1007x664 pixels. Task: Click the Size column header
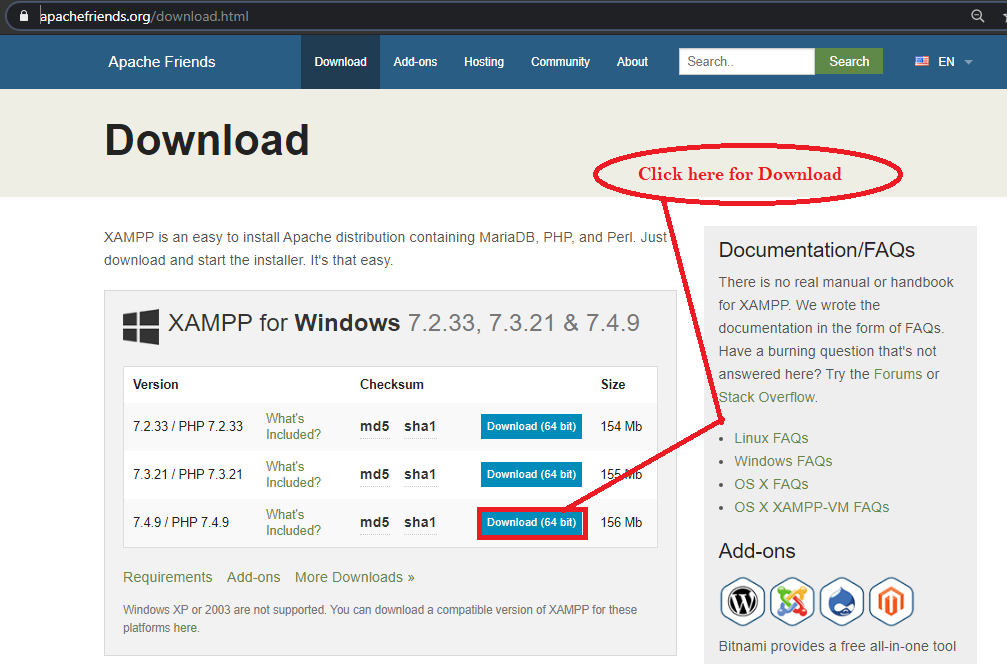613,385
